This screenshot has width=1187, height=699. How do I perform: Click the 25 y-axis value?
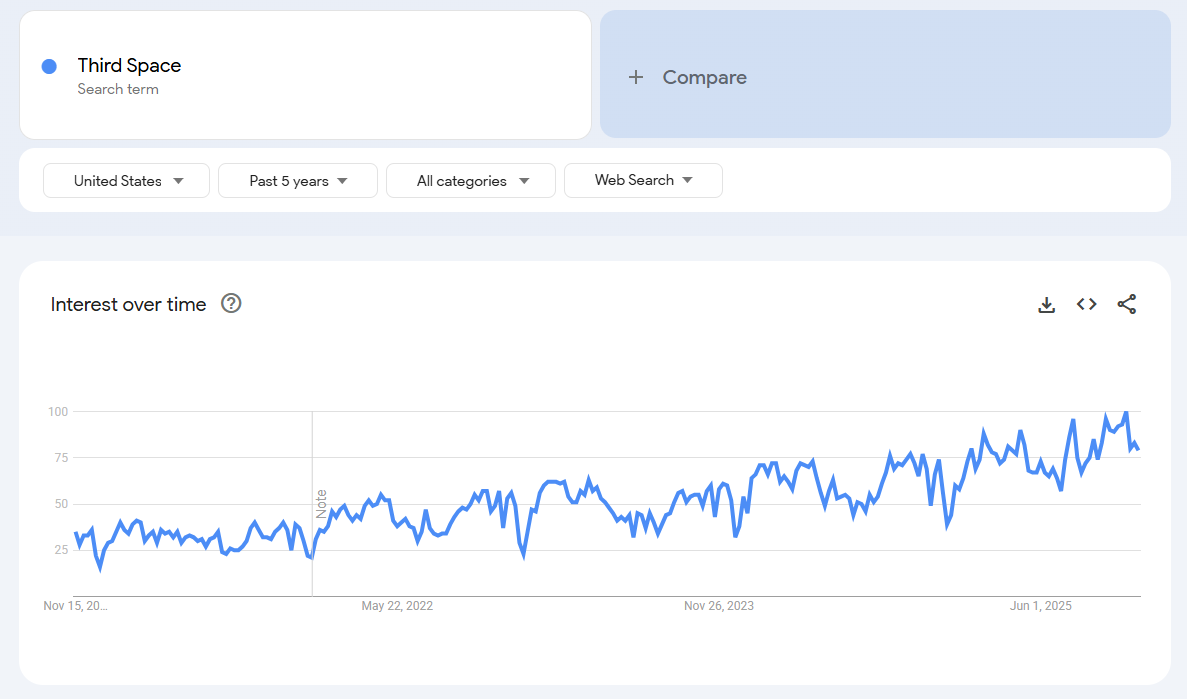click(x=61, y=550)
